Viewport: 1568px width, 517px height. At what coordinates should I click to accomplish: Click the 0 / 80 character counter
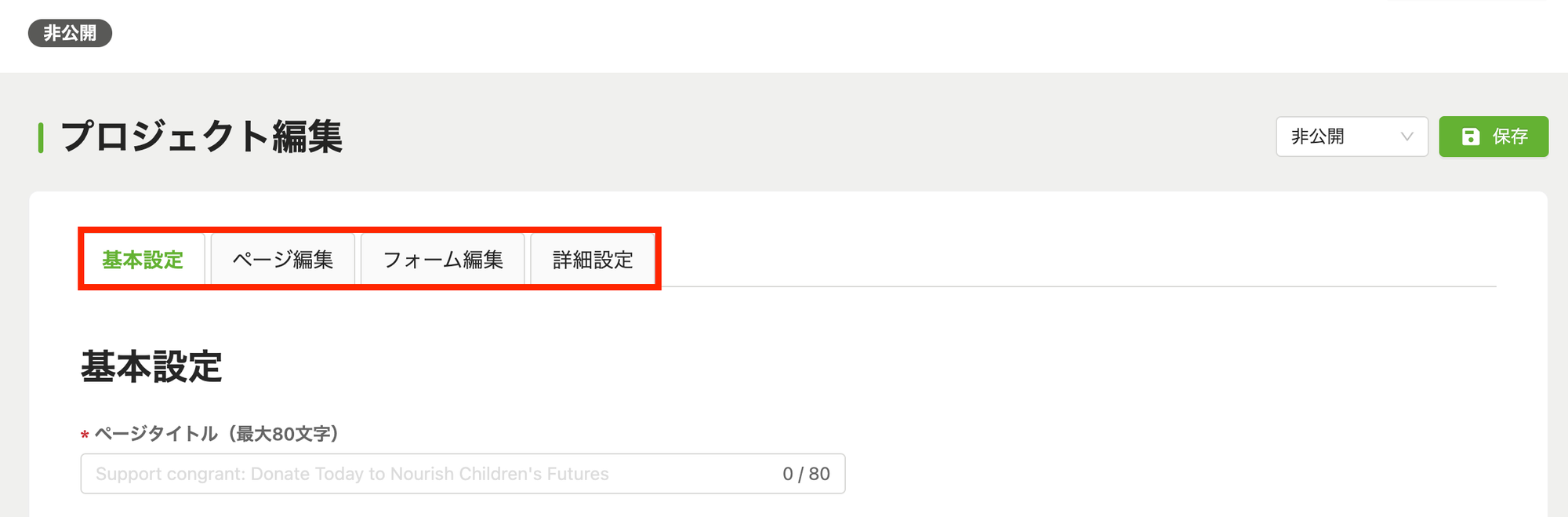(x=806, y=474)
